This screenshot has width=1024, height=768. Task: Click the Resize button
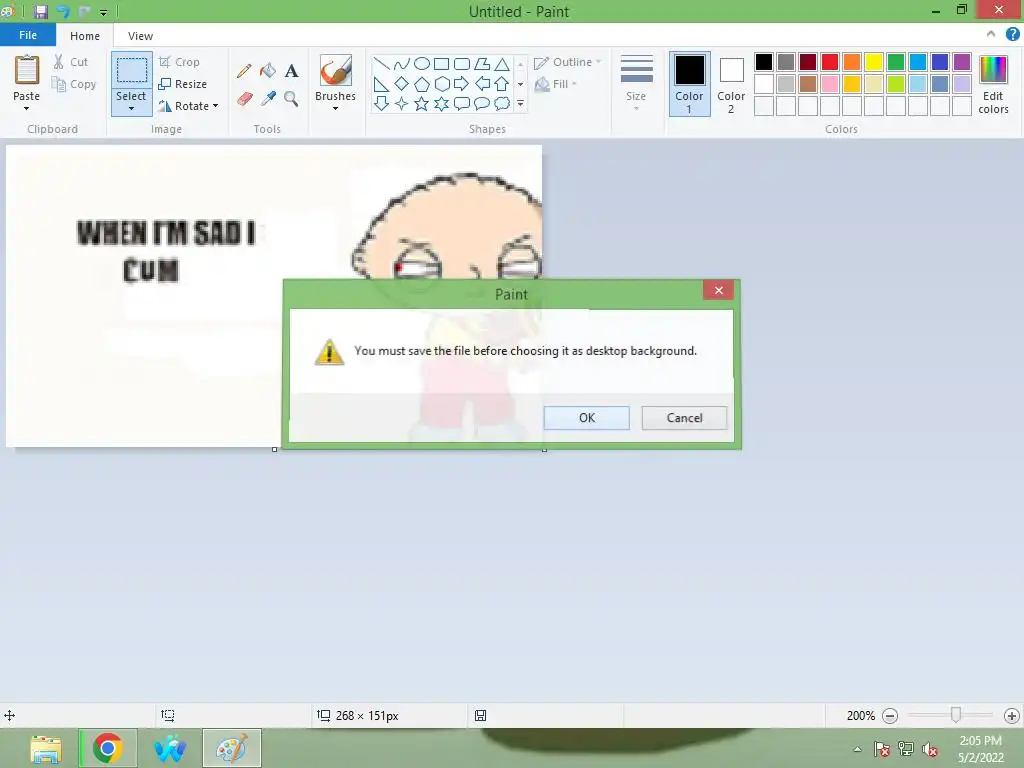tap(182, 84)
